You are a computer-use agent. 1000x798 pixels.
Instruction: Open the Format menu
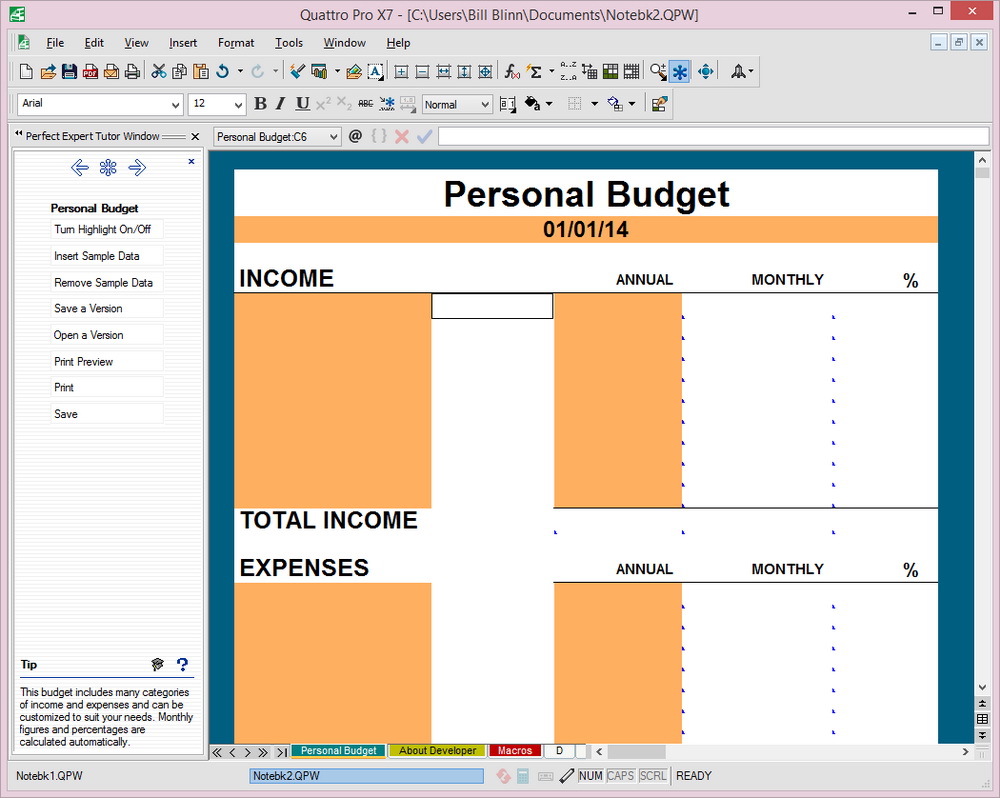tap(236, 43)
